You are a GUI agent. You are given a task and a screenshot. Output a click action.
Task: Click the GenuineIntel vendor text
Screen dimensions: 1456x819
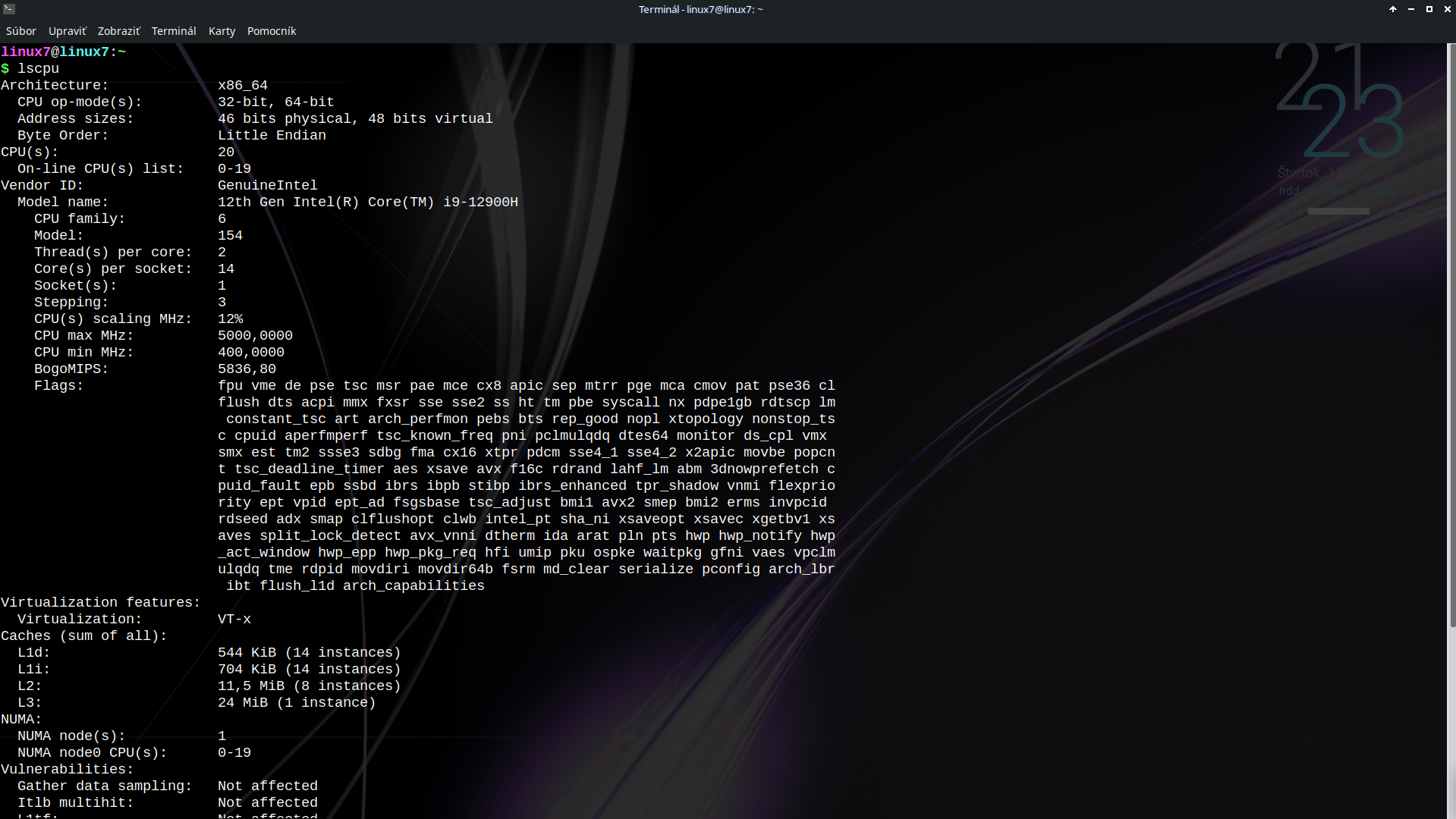267,185
